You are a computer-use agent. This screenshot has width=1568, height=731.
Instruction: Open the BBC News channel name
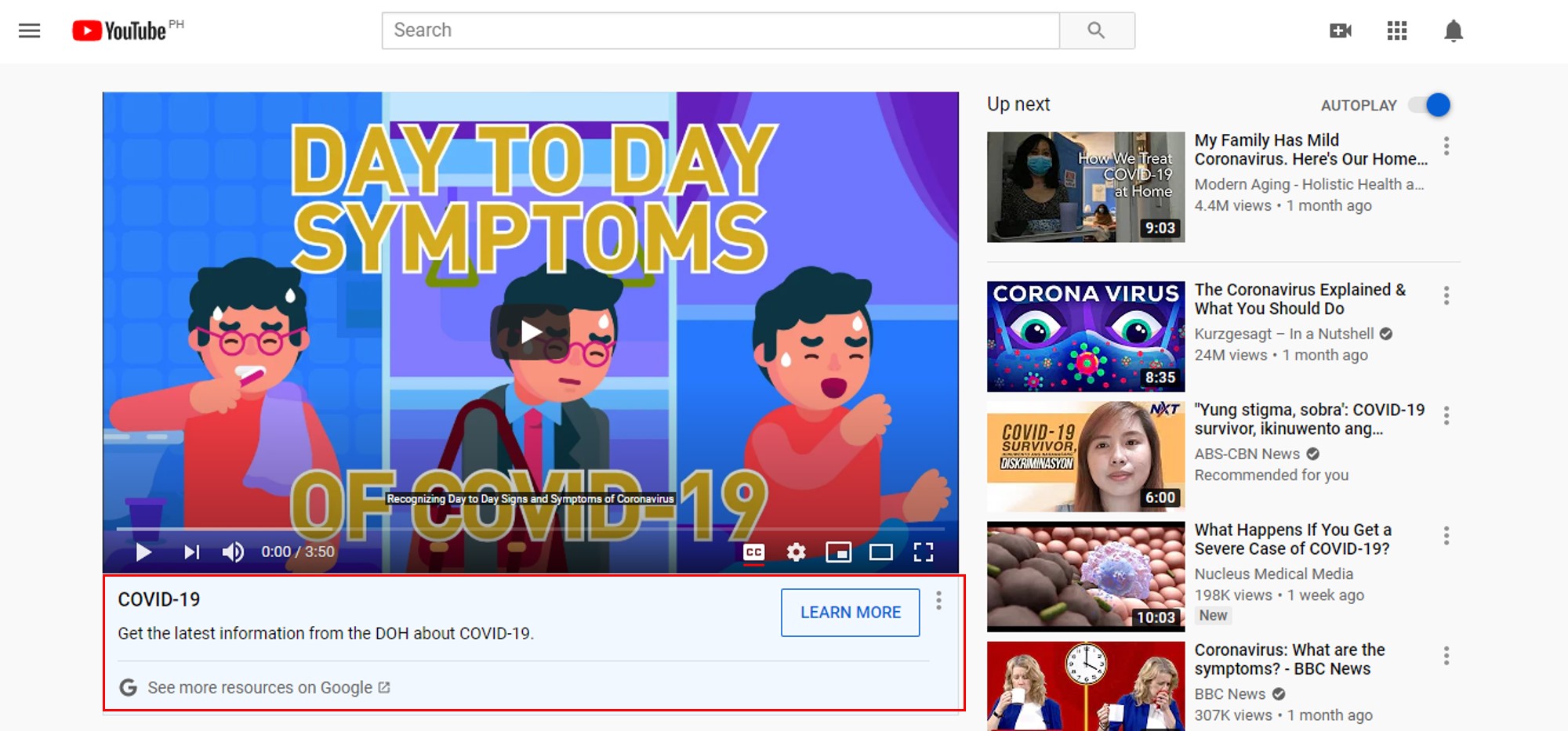(x=1230, y=694)
